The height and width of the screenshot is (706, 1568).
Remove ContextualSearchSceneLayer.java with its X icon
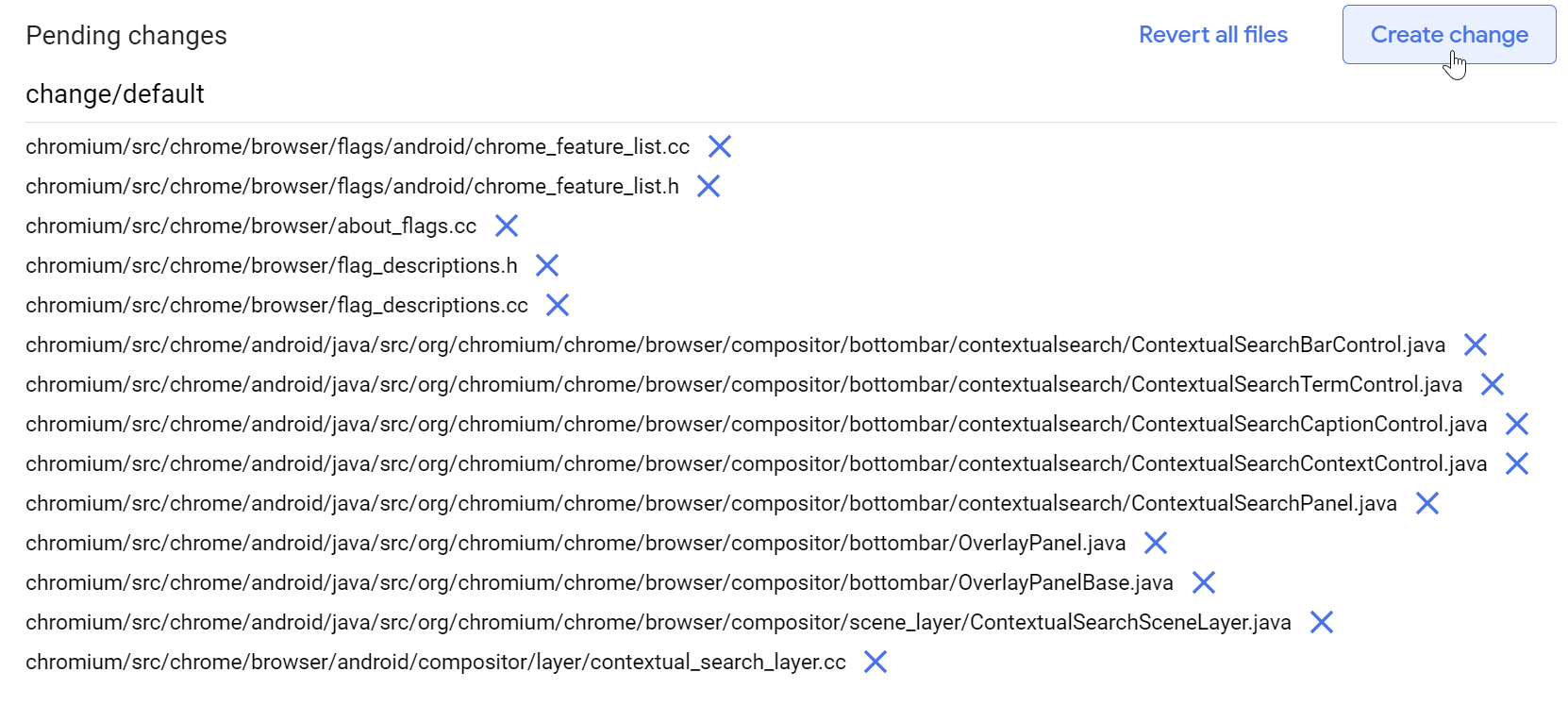tap(1322, 622)
